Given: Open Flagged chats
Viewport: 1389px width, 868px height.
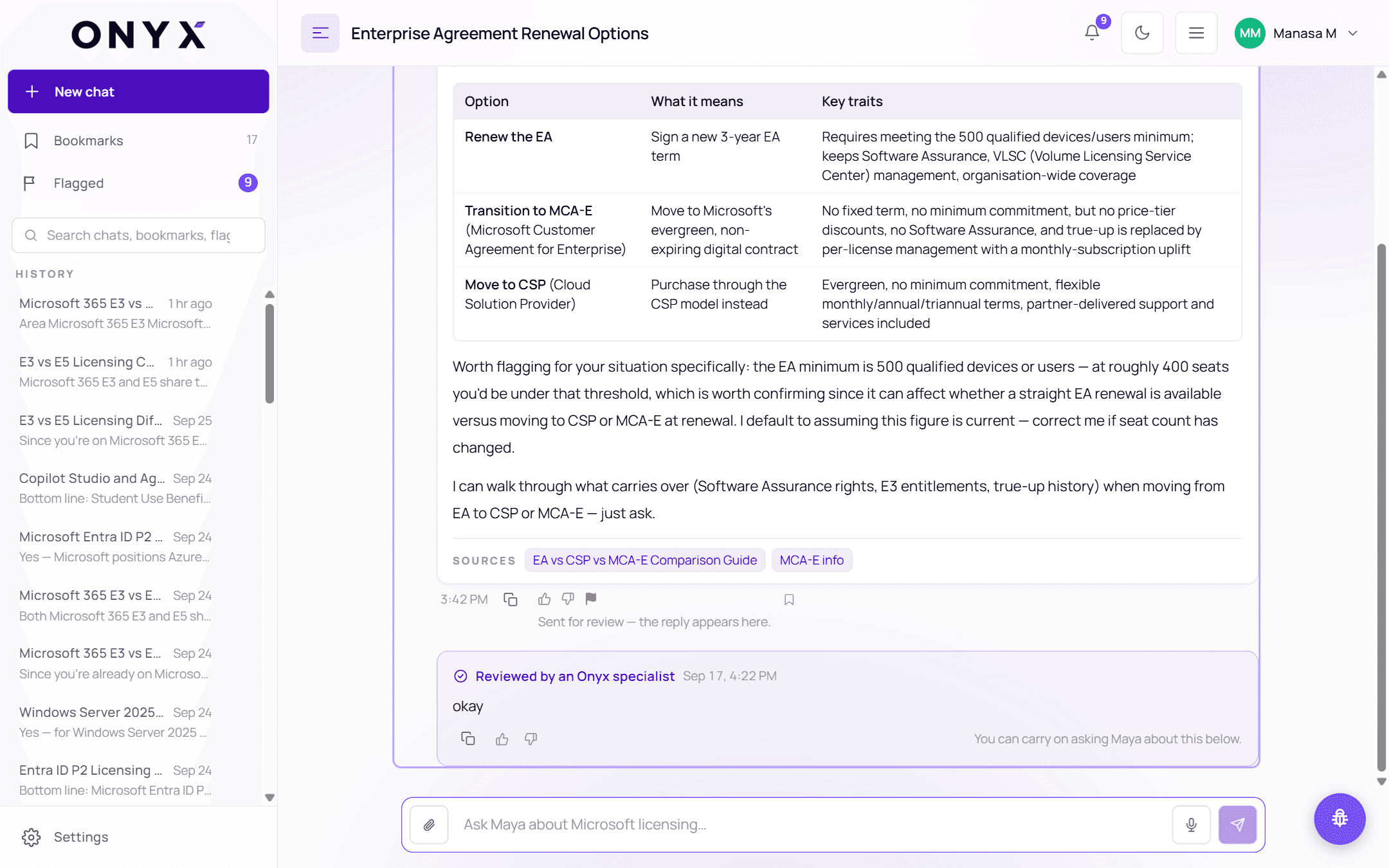Looking at the screenshot, I should pos(138,183).
